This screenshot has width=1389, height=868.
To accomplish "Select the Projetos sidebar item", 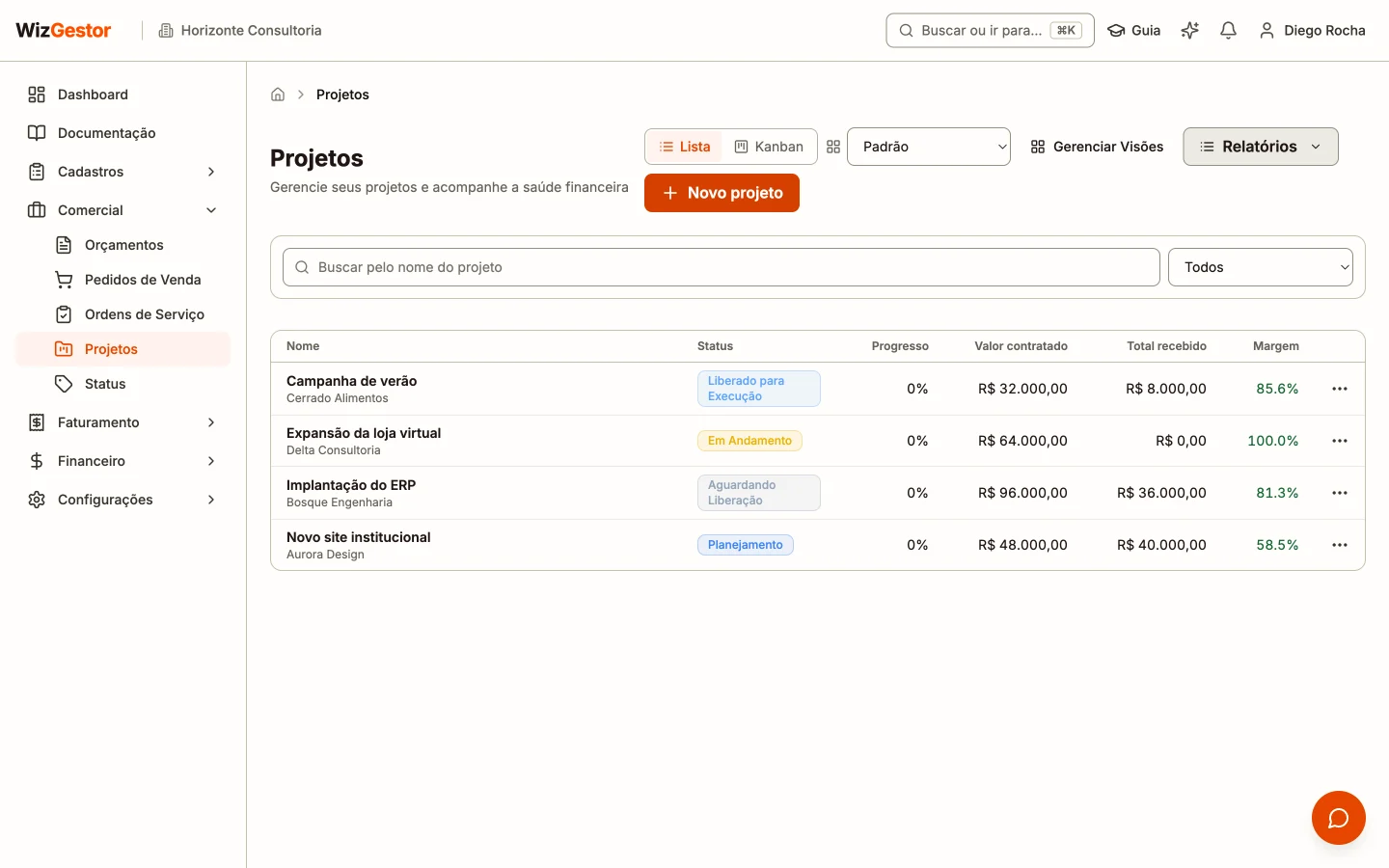I will click(123, 349).
